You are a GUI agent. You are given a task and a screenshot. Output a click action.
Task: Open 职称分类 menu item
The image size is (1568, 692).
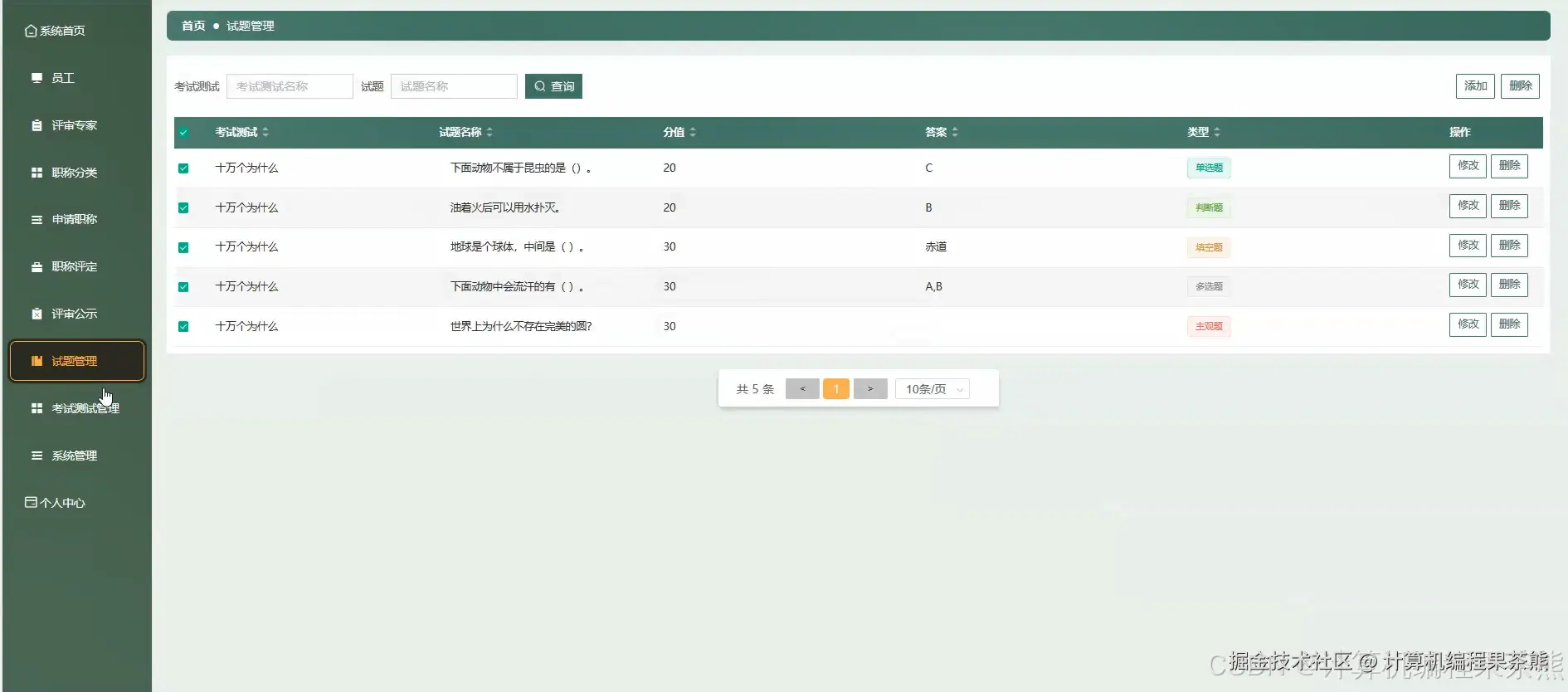click(x=76, y=173)
